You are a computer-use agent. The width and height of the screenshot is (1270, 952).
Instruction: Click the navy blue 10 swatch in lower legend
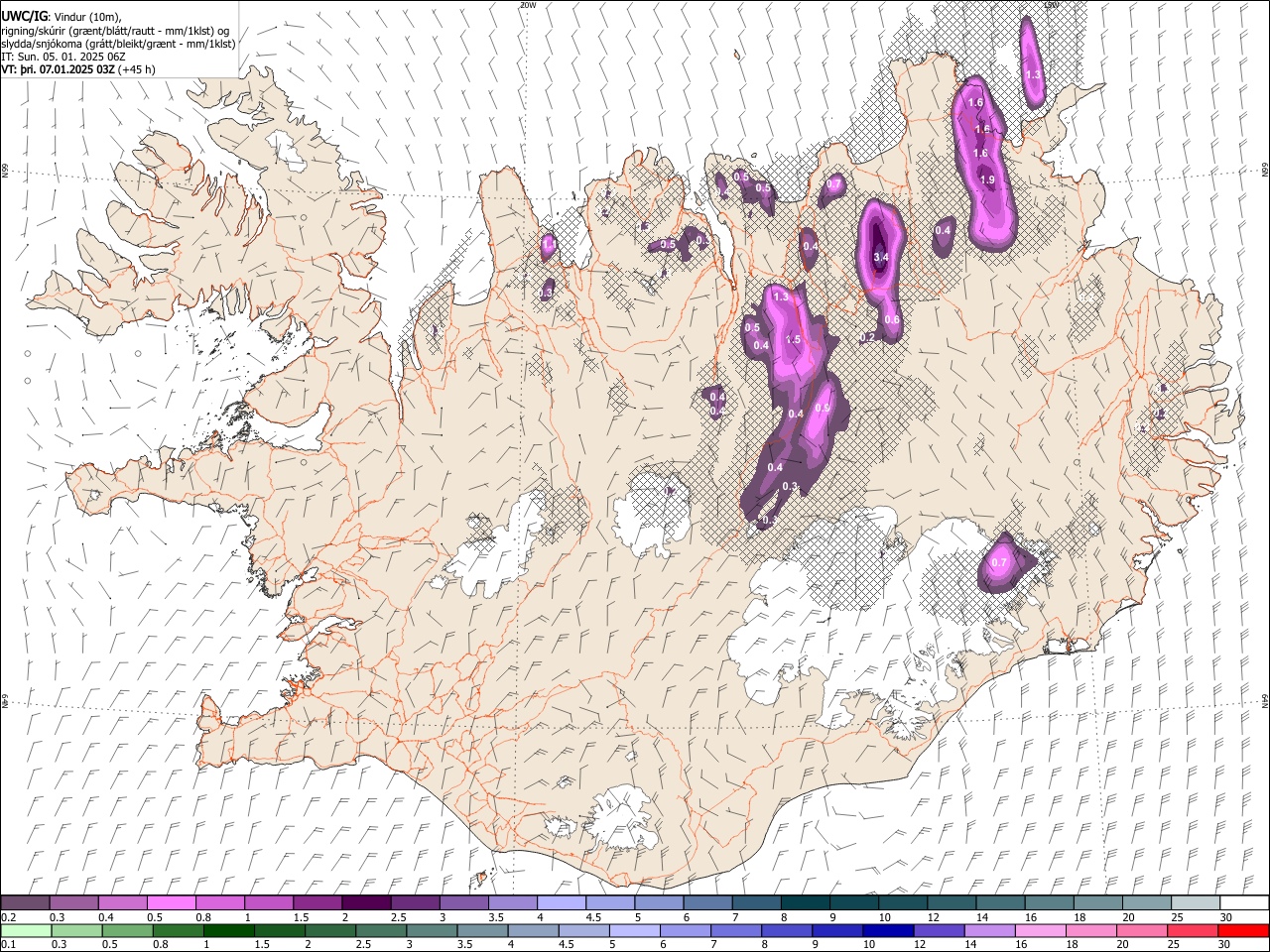(888, 931)
